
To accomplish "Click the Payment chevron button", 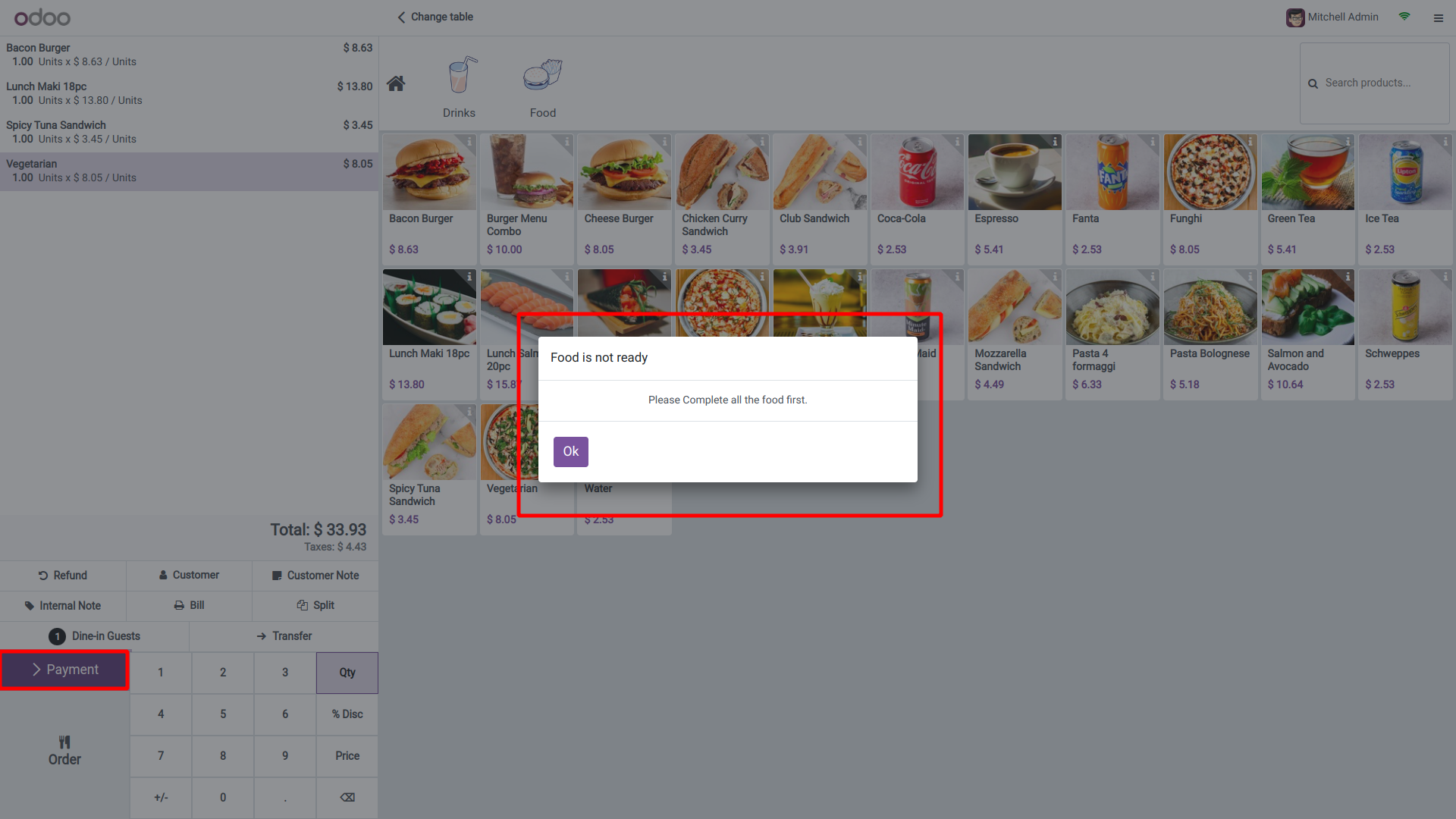I will point(65,670).
